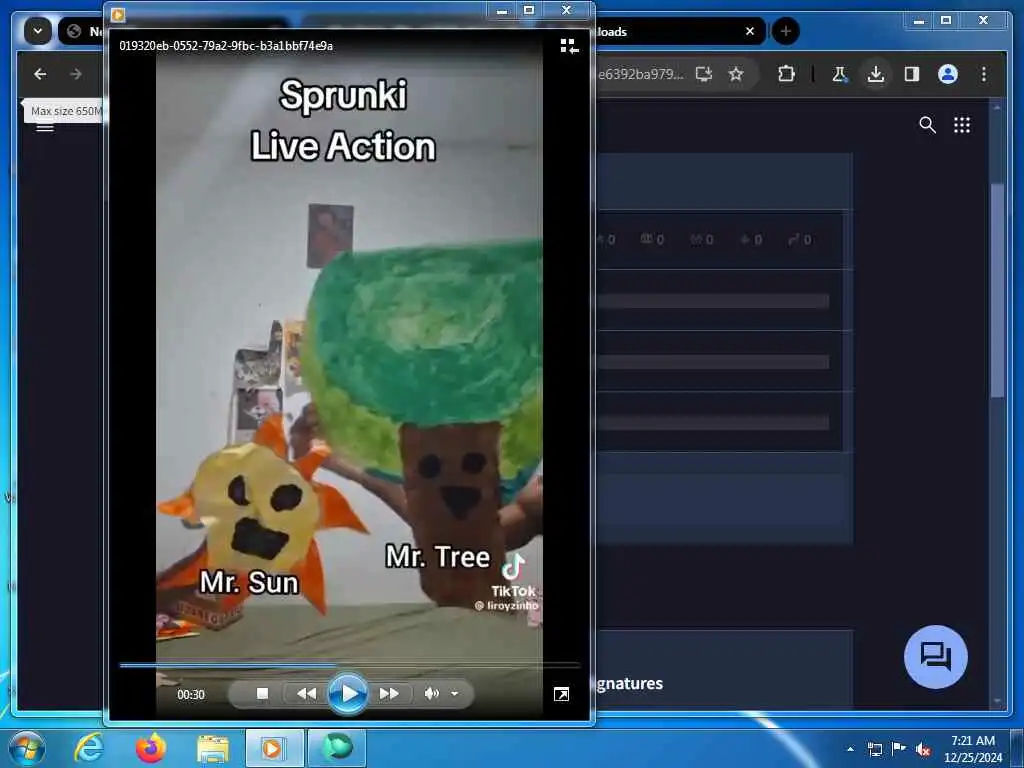This screenshot has height=768, width=1024.
Task: Stop playback in Media Player
Action: tap(263, 694)
